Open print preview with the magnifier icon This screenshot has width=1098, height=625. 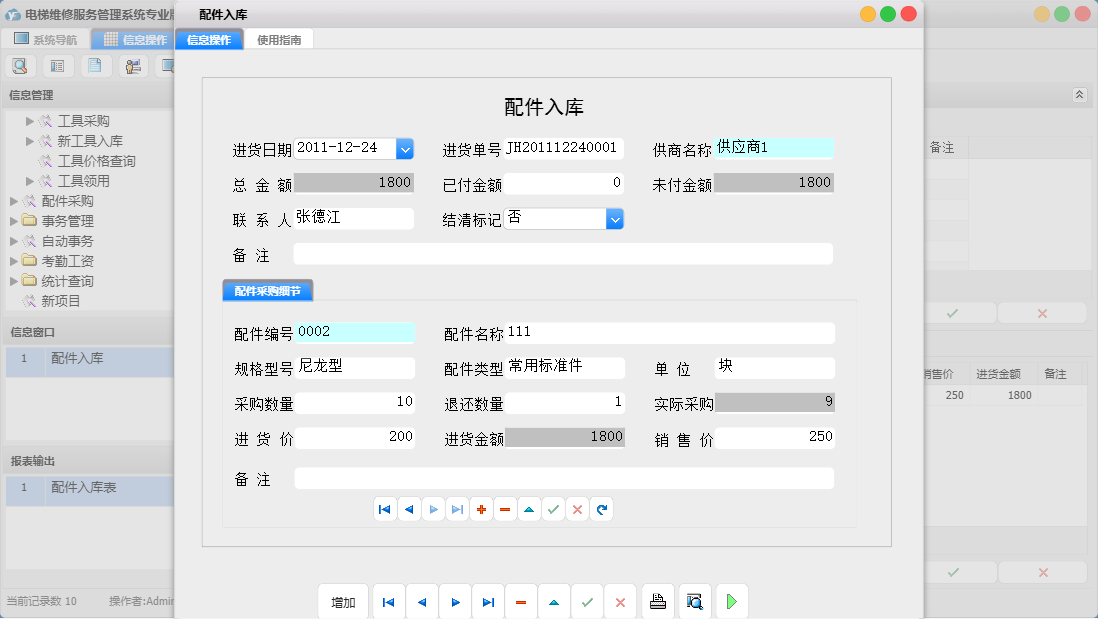click(695, 601)
